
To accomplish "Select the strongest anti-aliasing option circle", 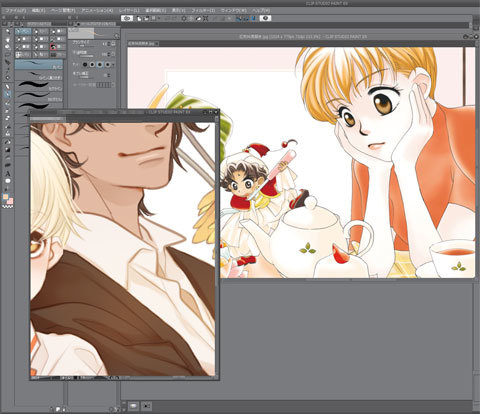I will pos(107,64).
